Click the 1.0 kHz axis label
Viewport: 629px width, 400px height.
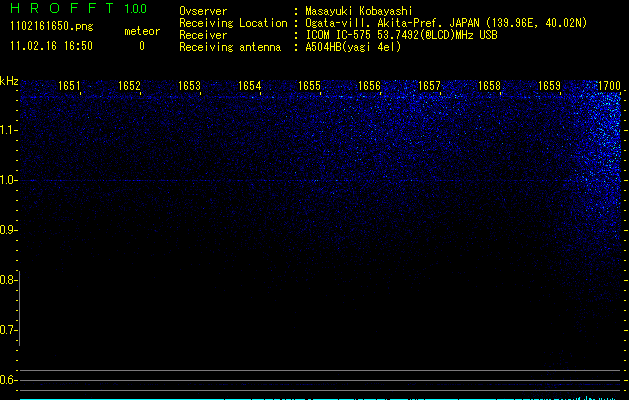click(8, 180)
